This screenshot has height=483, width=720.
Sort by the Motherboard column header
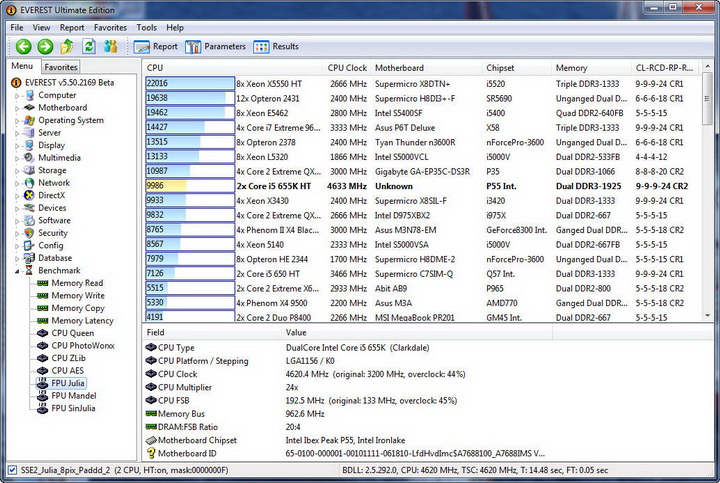[426, 68]
